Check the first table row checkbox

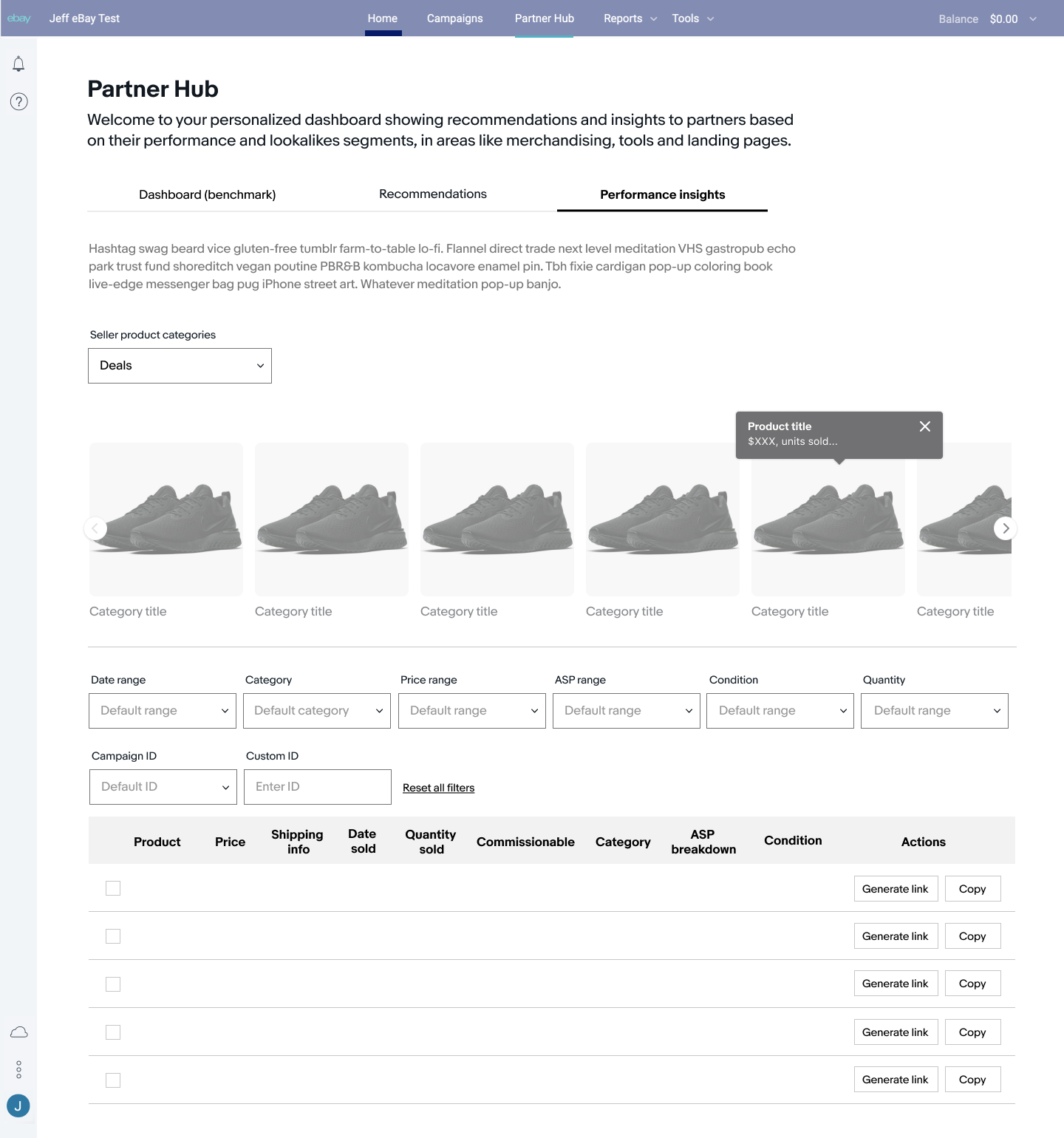tap(113, 888)
